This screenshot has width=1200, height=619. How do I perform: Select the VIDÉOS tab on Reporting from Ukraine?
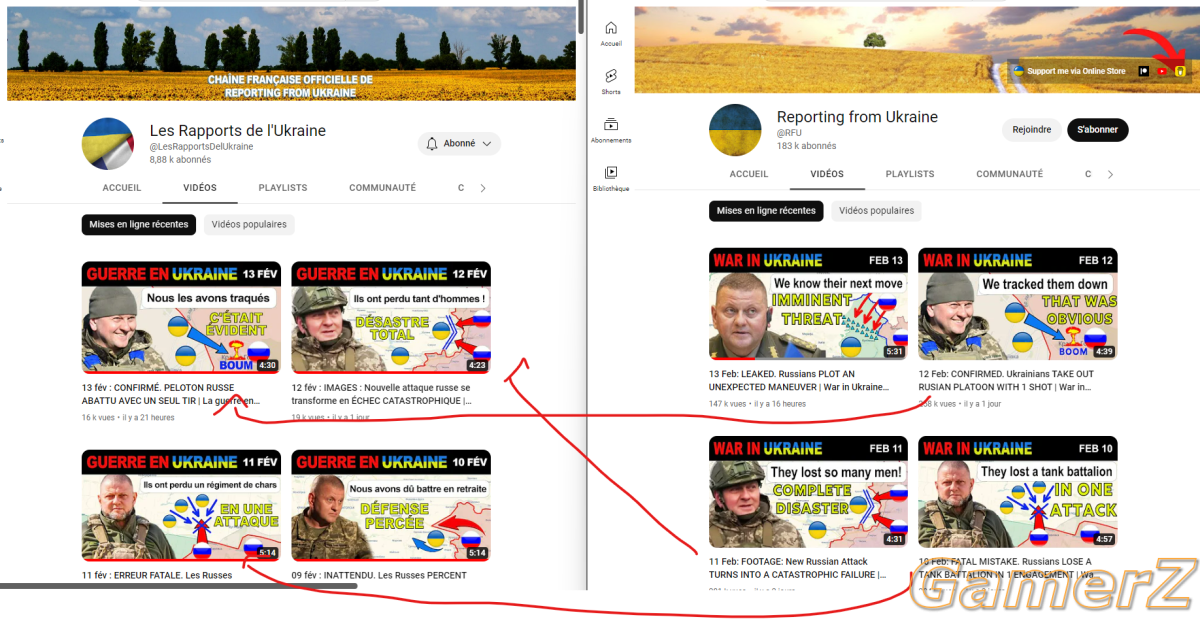tap(827, 174)
